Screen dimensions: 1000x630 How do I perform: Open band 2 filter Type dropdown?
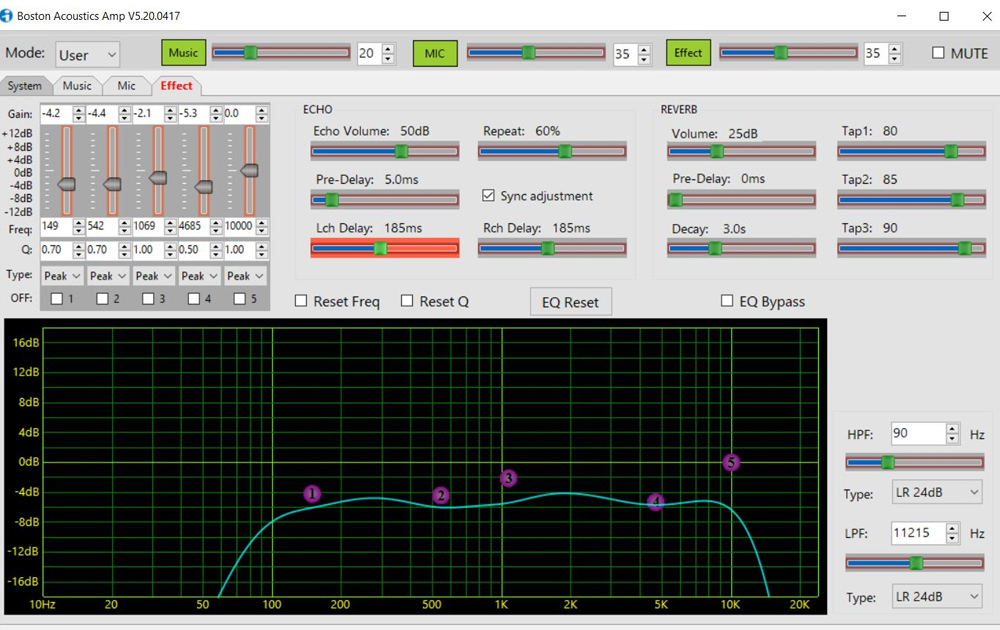[108, 275]
